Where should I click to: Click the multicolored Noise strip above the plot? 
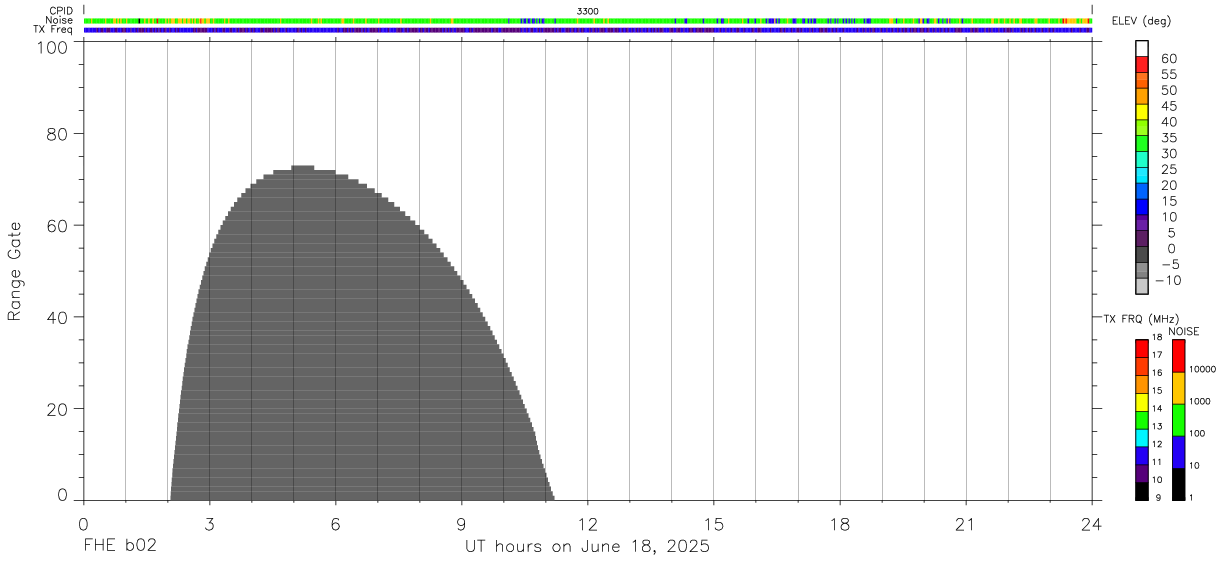(588, 20)
